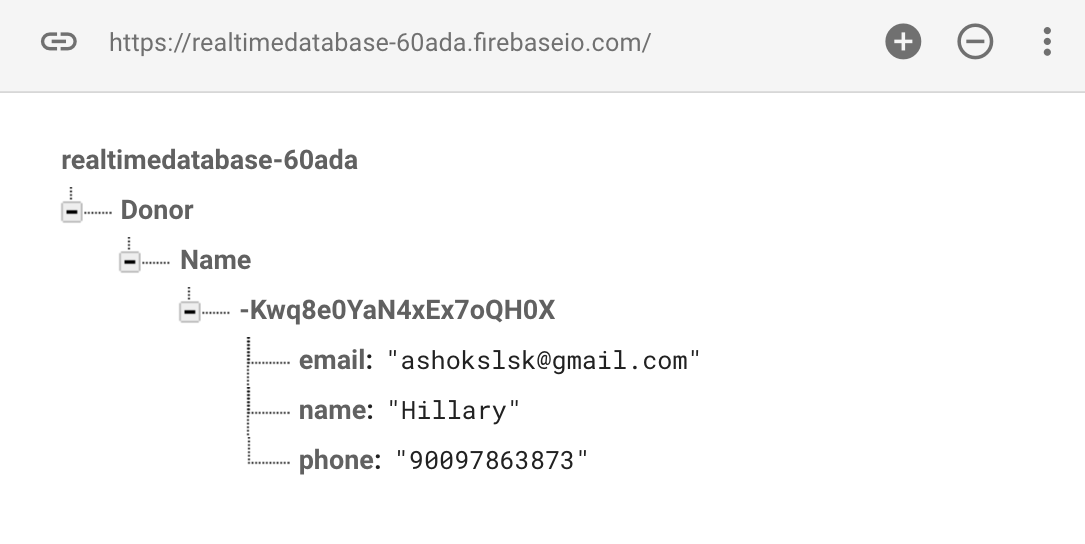Click the dotted connector before phone
Screen dimensions: 1085x544
click(x=269, y=462)
